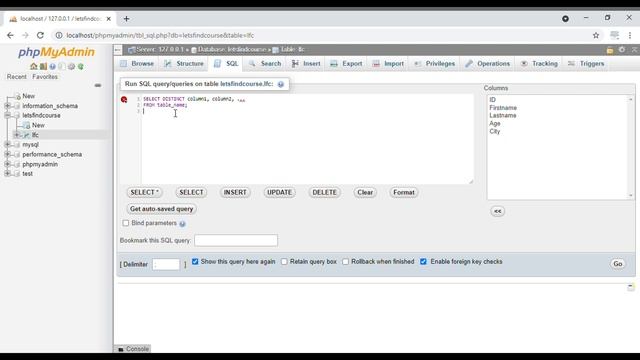Open the Tracking tab
The image size is (640, 360).
[539, 64]
